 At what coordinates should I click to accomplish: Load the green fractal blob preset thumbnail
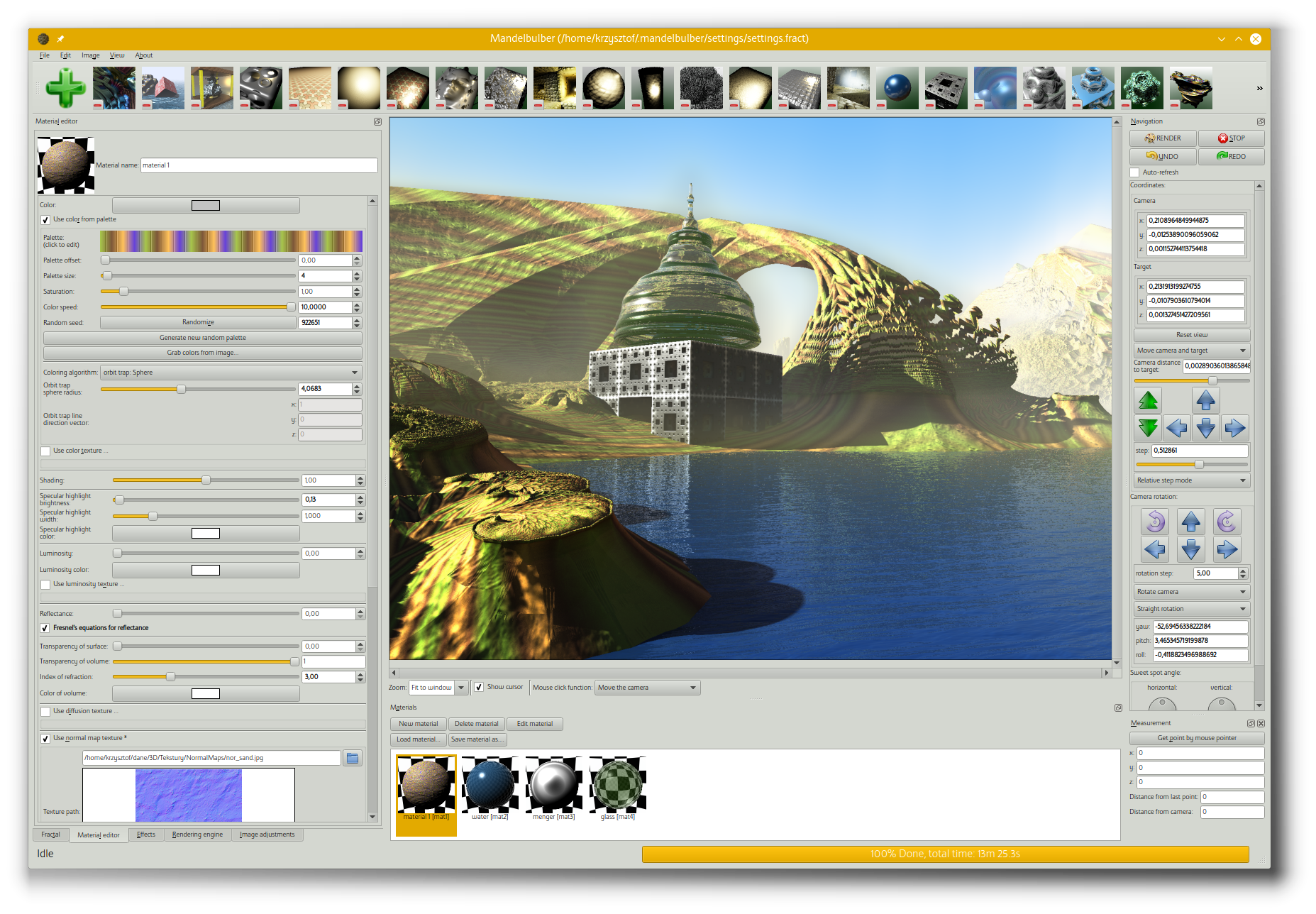tap(1141, 88)
